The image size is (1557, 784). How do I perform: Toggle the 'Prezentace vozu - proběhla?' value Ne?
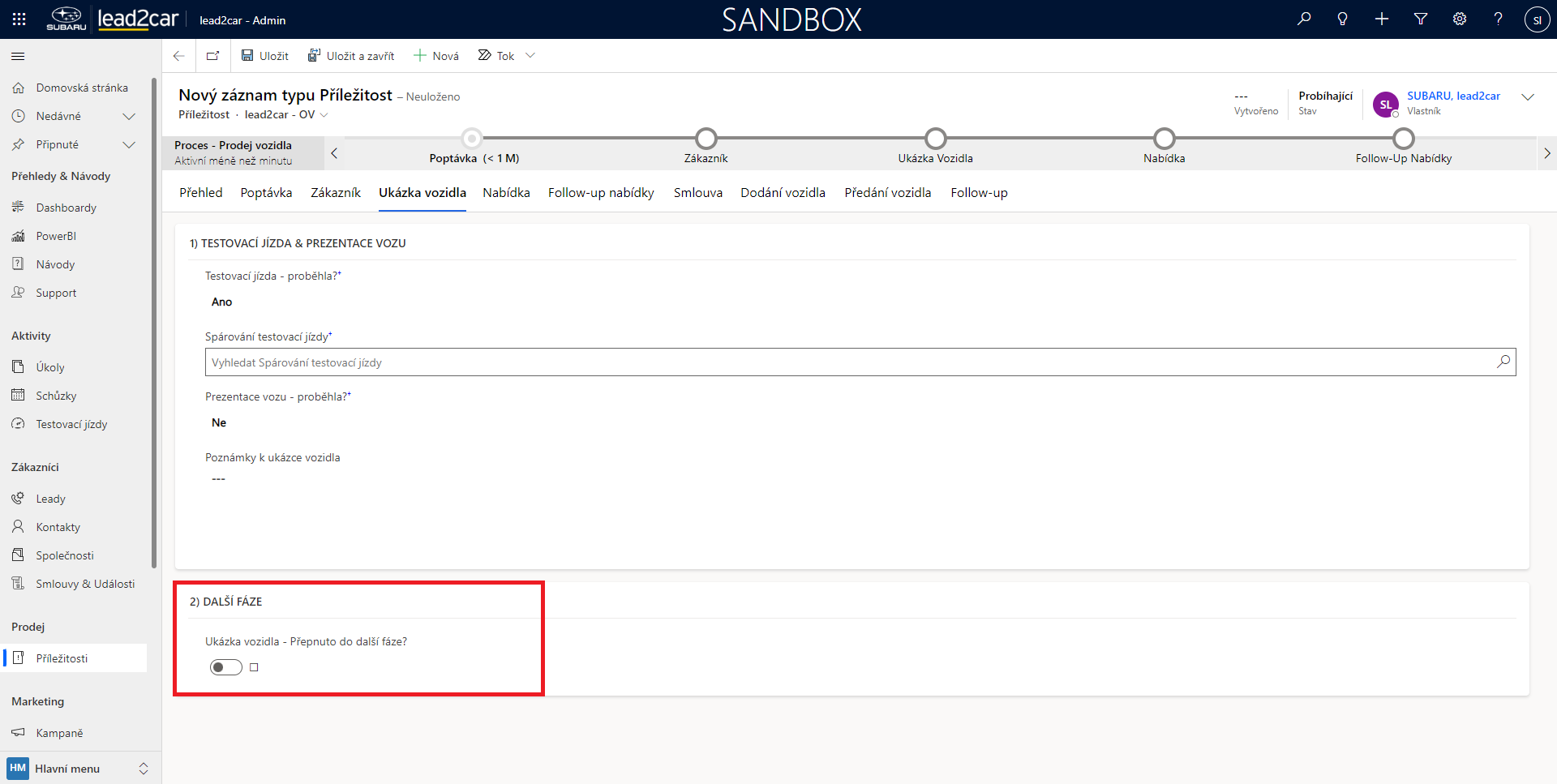(x=219, y=422)
